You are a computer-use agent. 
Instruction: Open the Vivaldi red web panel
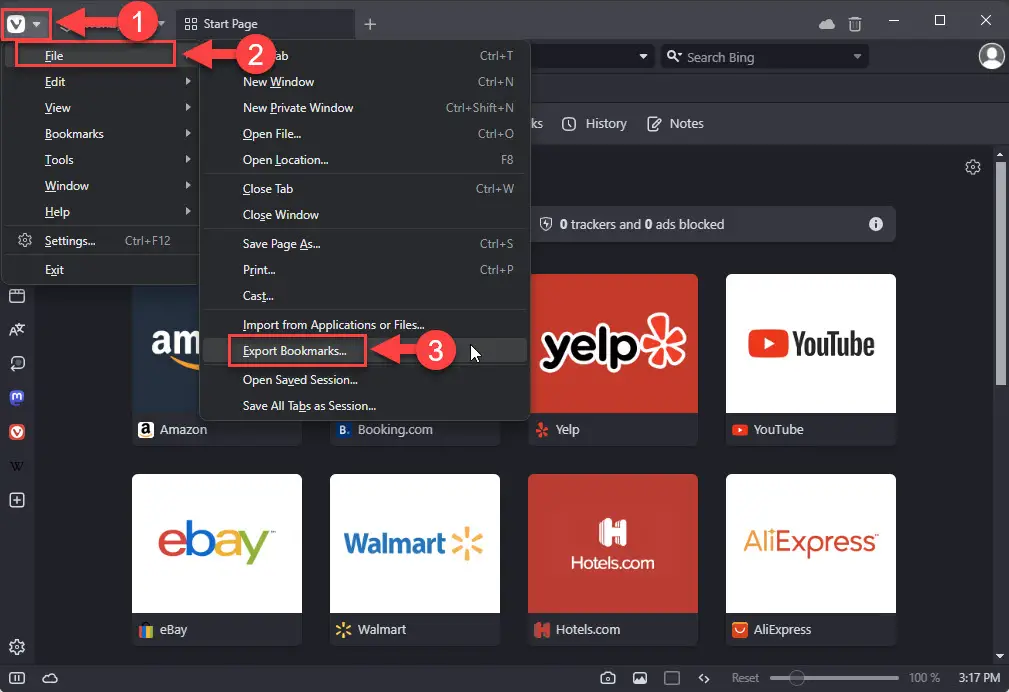point(17,432)
